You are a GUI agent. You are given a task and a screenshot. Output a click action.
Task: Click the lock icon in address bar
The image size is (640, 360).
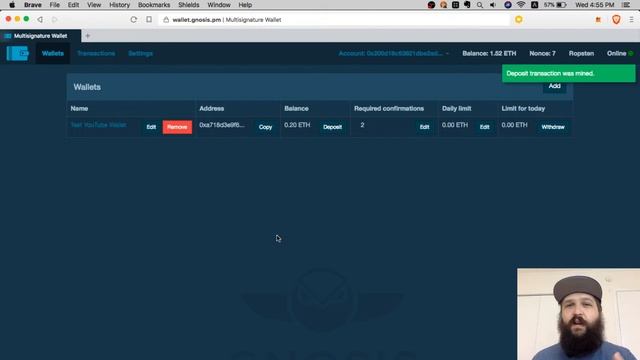[166, 20]
